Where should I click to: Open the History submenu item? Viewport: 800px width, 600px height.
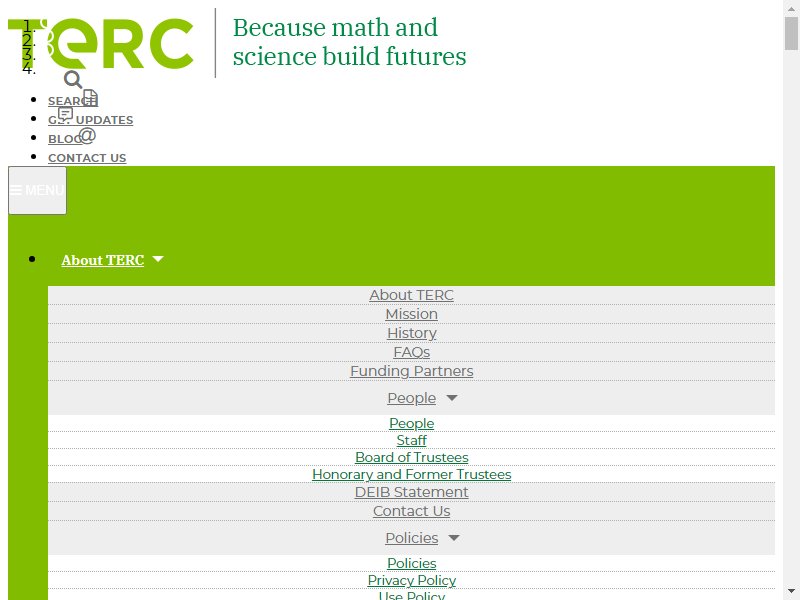411,333
